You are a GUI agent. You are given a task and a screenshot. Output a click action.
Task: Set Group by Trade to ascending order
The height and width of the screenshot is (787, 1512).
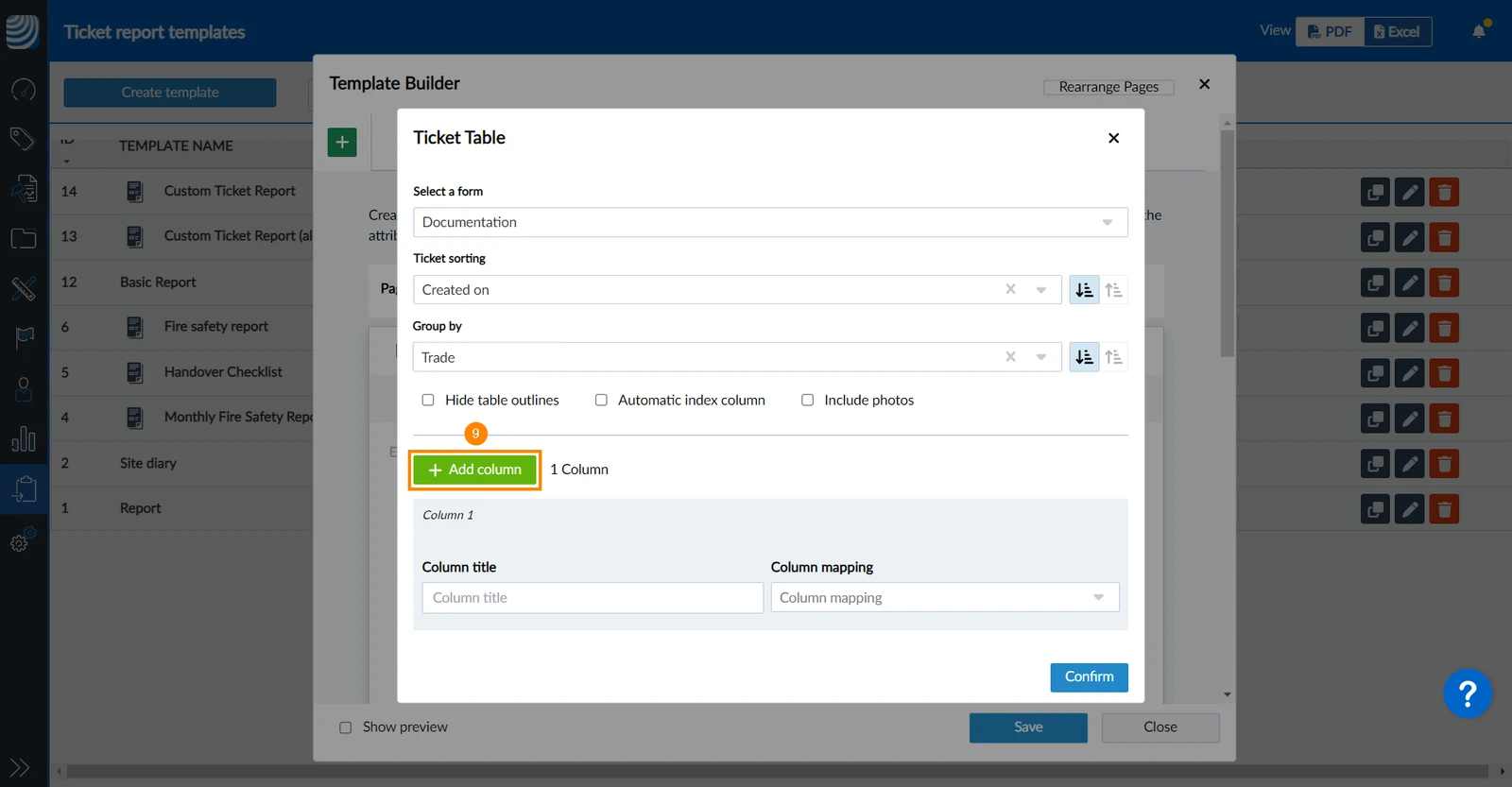tap(1114, 357)
